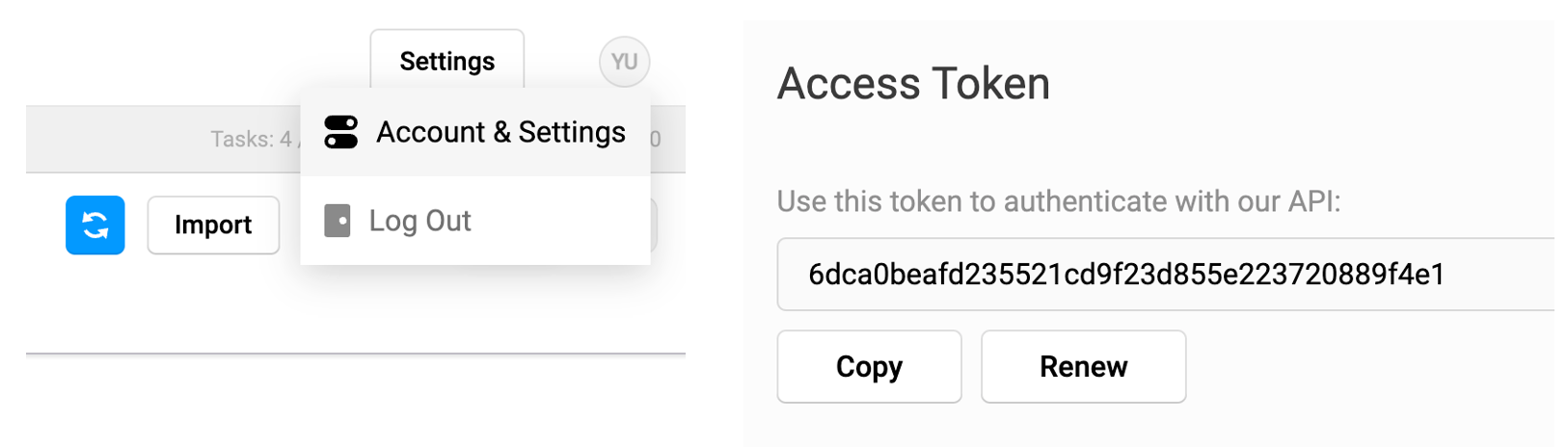Click the door icon next to Log Out

pyautogui.click(x=338, y=221)
